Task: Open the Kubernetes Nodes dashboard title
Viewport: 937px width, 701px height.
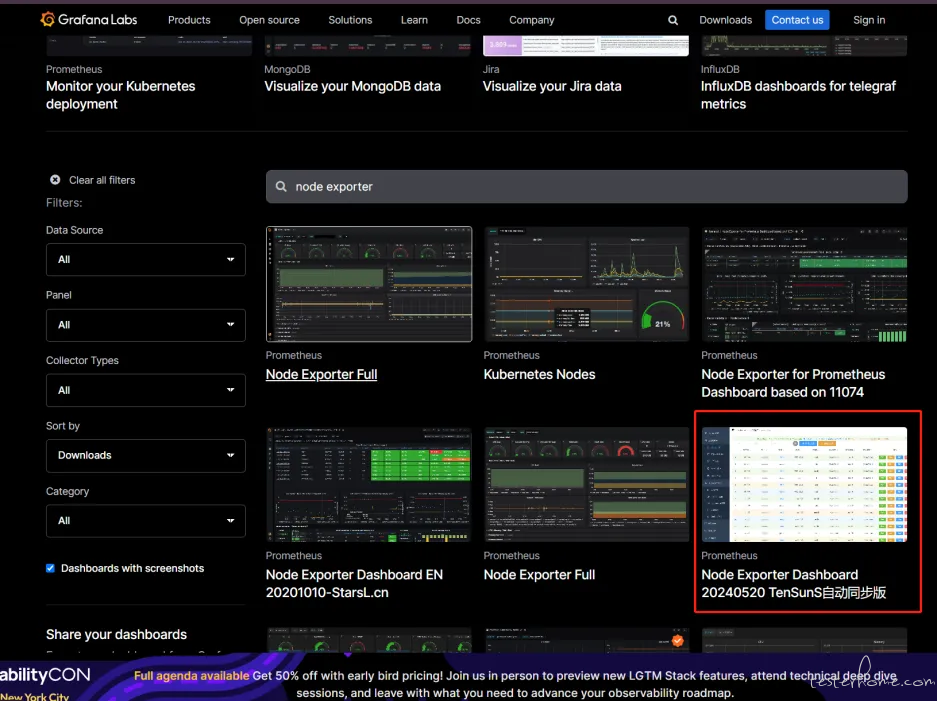Action: click(540, 374)
